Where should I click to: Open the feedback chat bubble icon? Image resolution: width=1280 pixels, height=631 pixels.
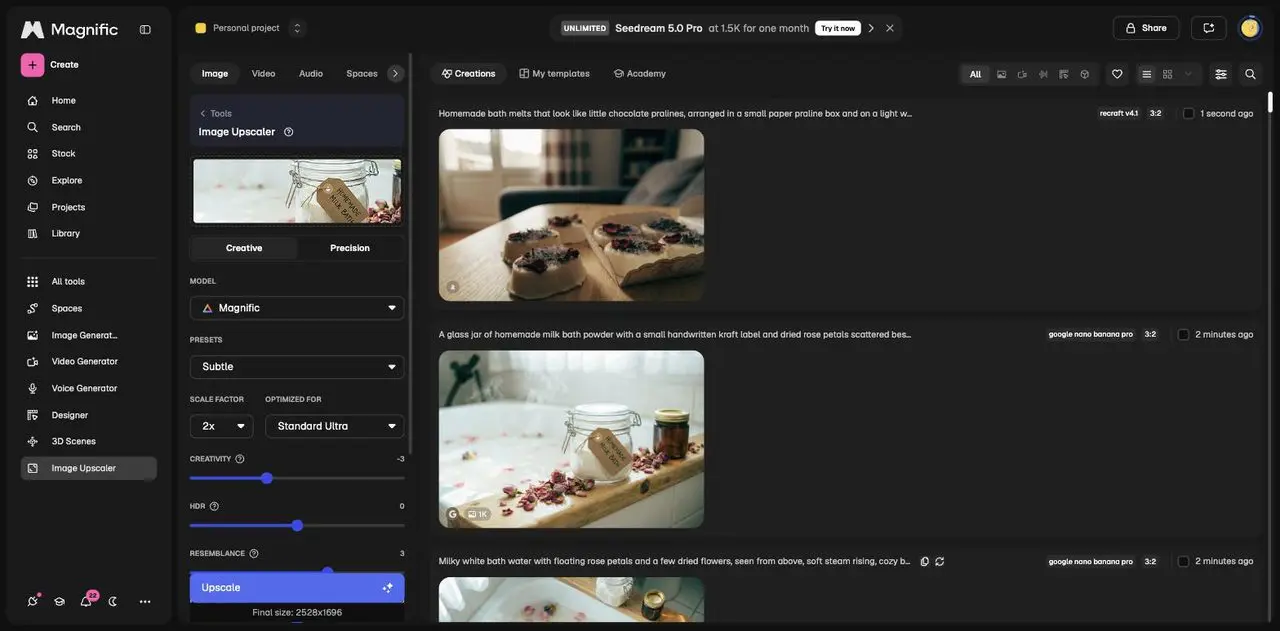click(x=1208, y=28)
